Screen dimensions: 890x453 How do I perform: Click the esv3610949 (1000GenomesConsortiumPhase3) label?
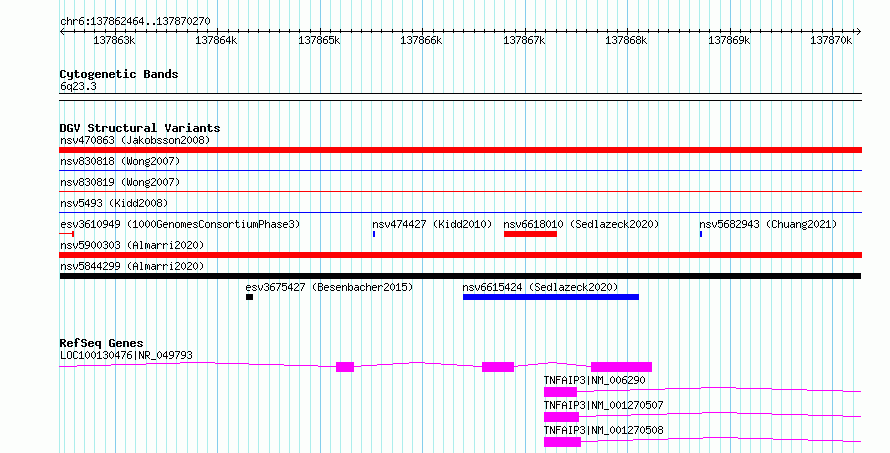(x=180, y=224)
